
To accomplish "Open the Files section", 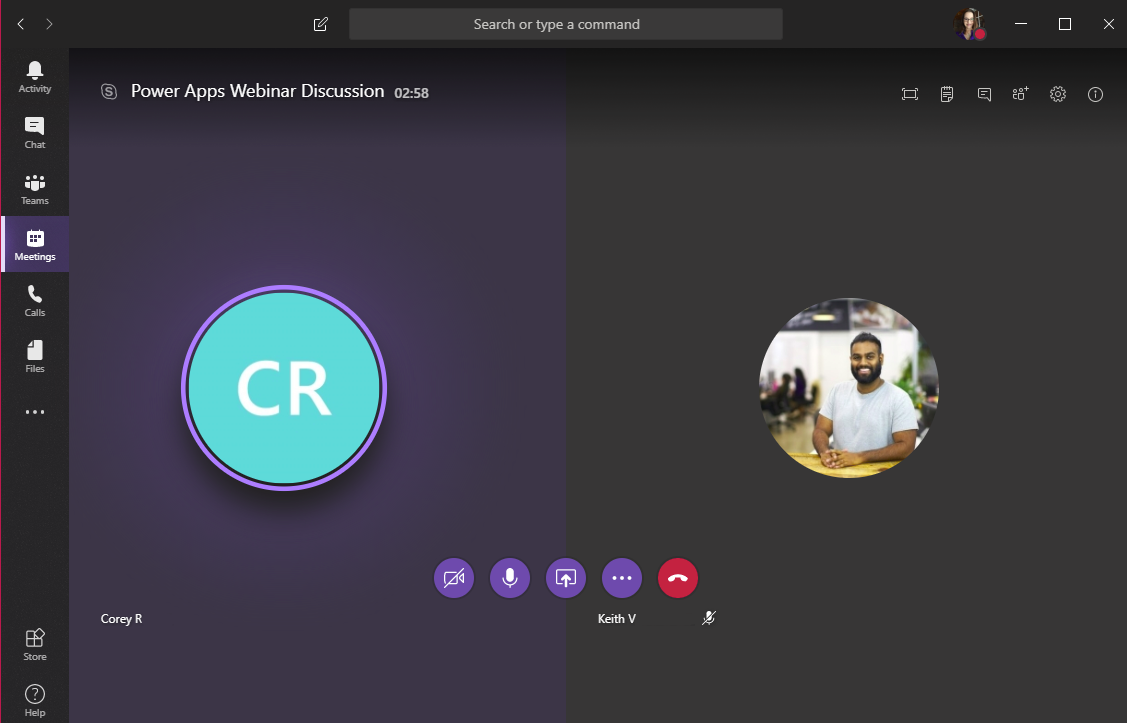I will [34, 356].
